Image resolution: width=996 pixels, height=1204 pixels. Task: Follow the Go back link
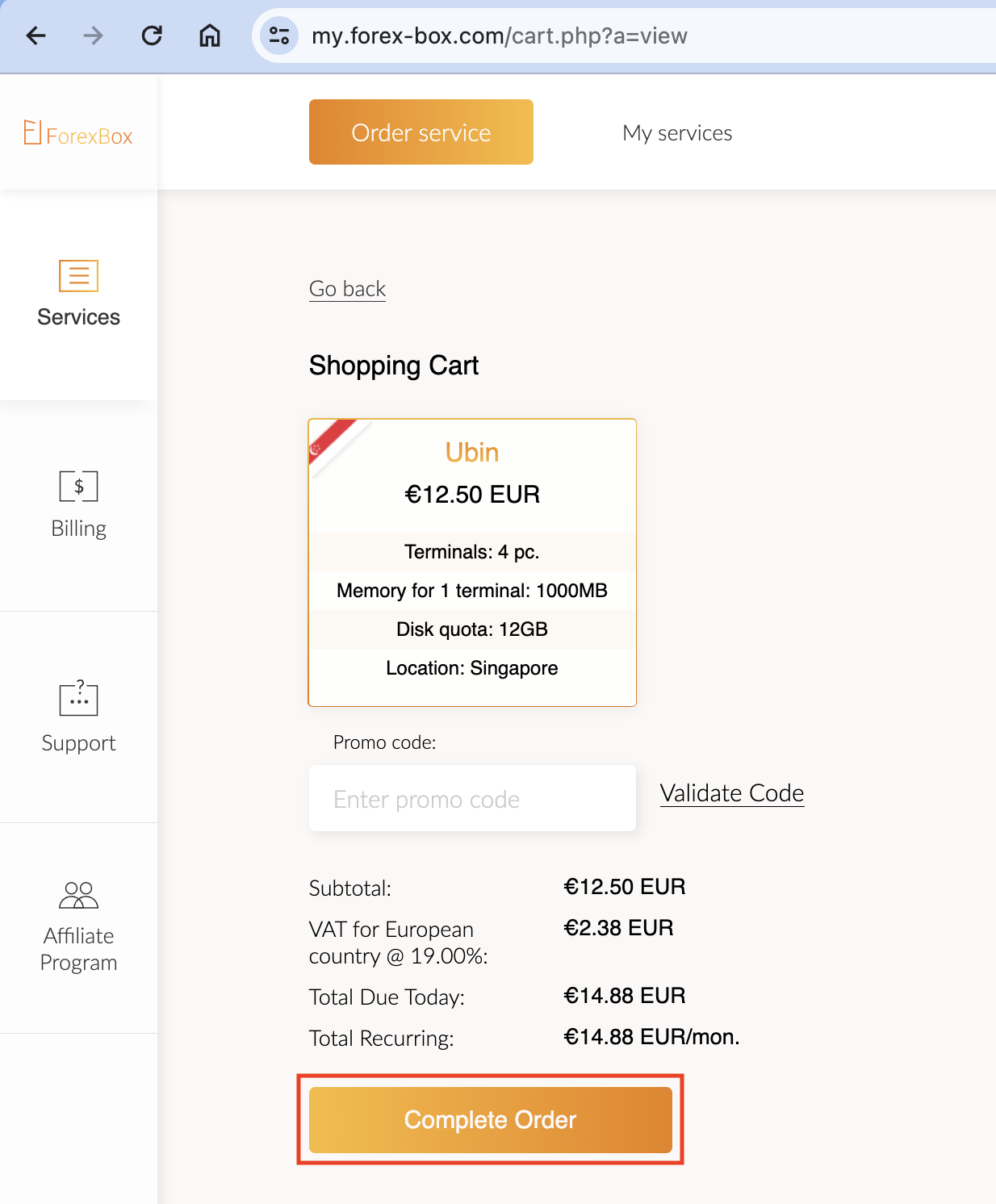click(347, 289)
